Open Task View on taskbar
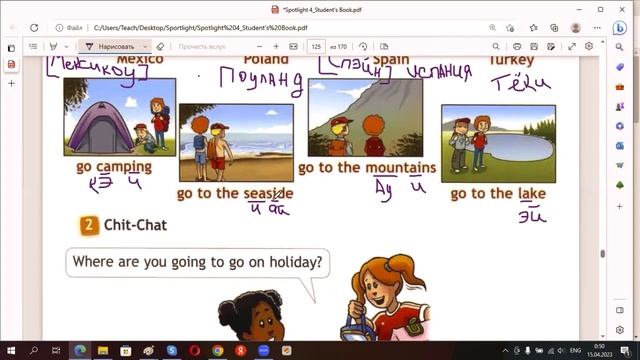640x360 pixels. [56, 351]
